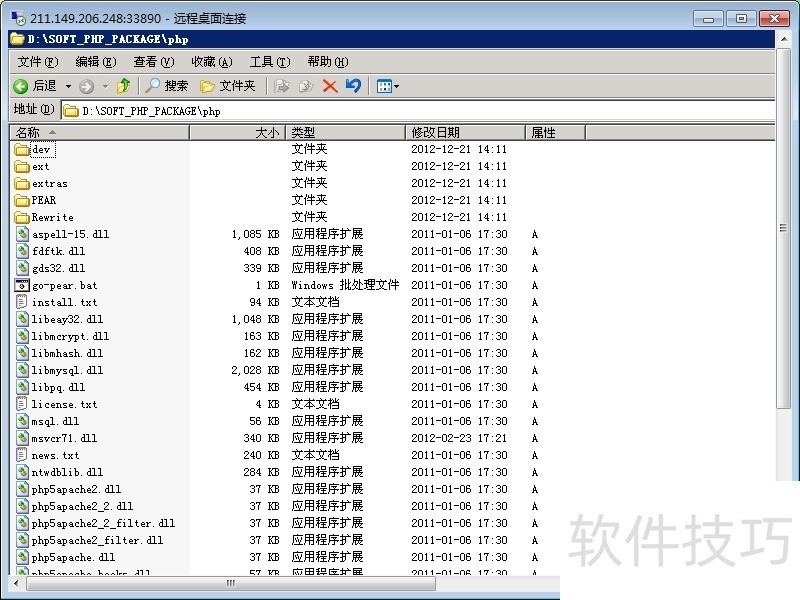Select the libmysql.dll file
The width and height of the screenshot is (800, 600).
click(66, 370)
